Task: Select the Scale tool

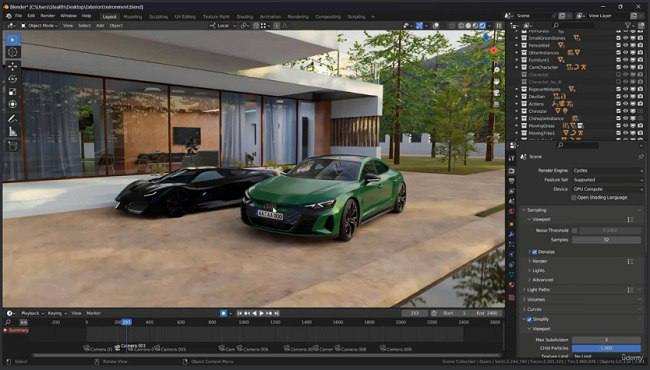Action: [x=12, y=92]
